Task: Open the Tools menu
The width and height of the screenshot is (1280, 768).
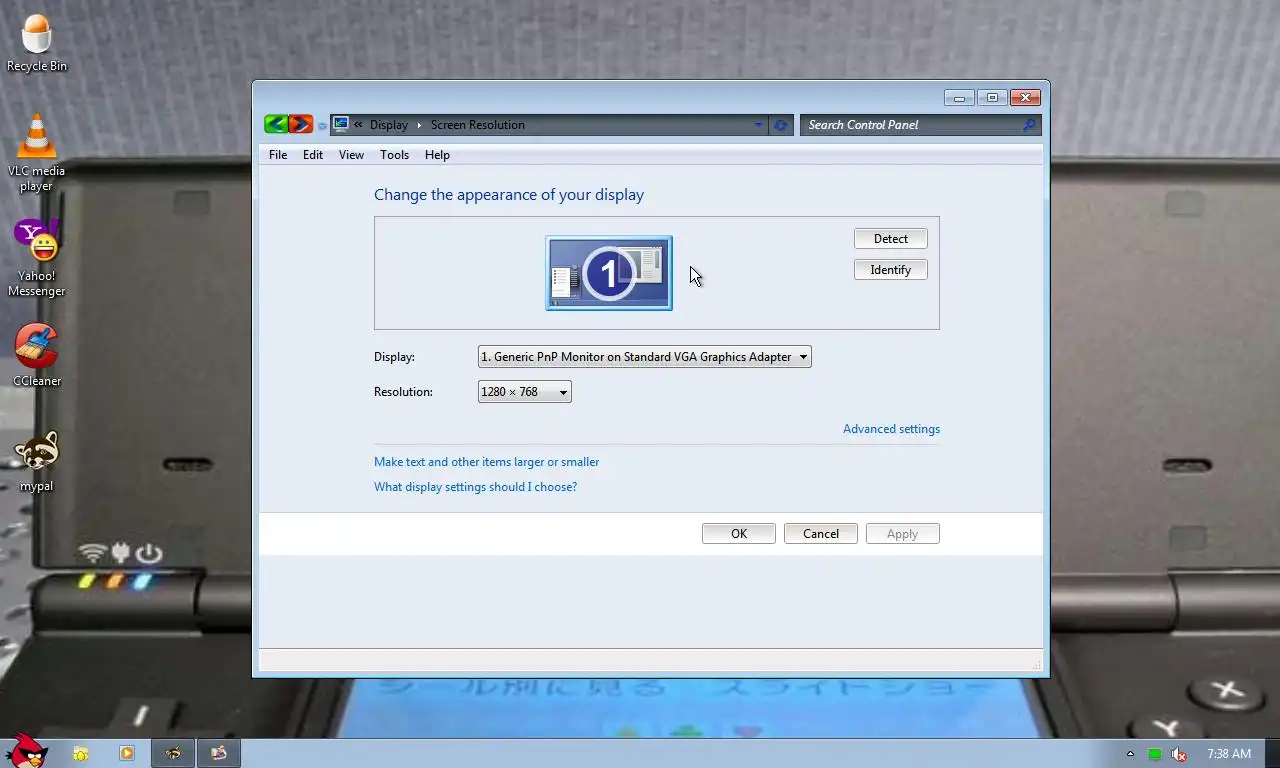Action: pos(394,155)
